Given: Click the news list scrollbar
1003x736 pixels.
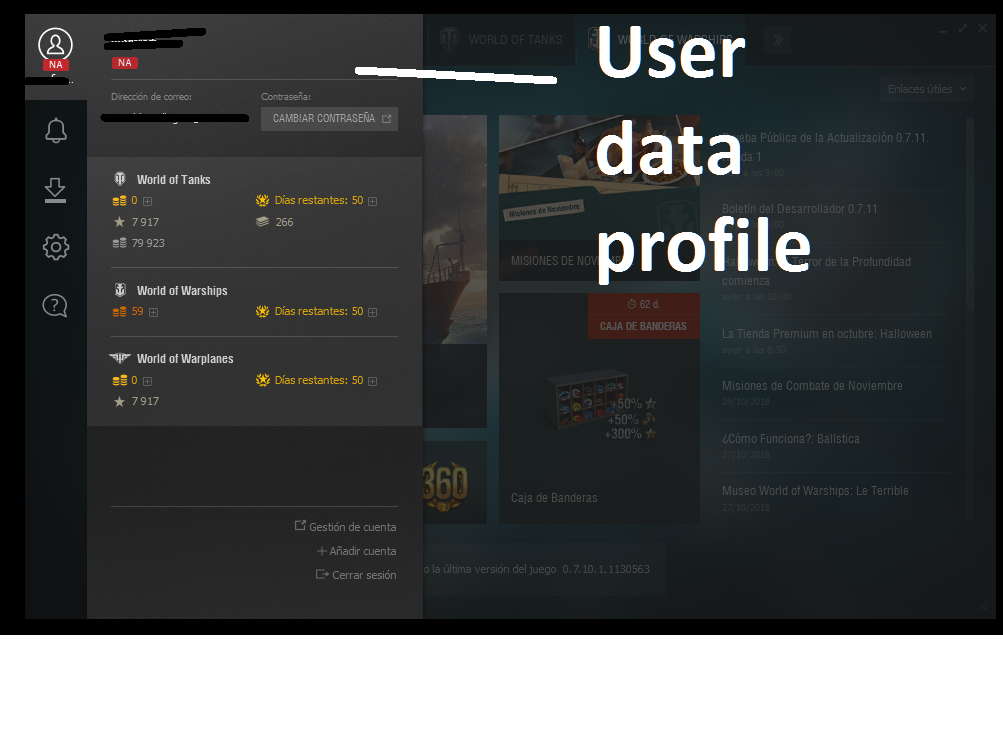Looking at the screenshot, I should coord(970,214).
